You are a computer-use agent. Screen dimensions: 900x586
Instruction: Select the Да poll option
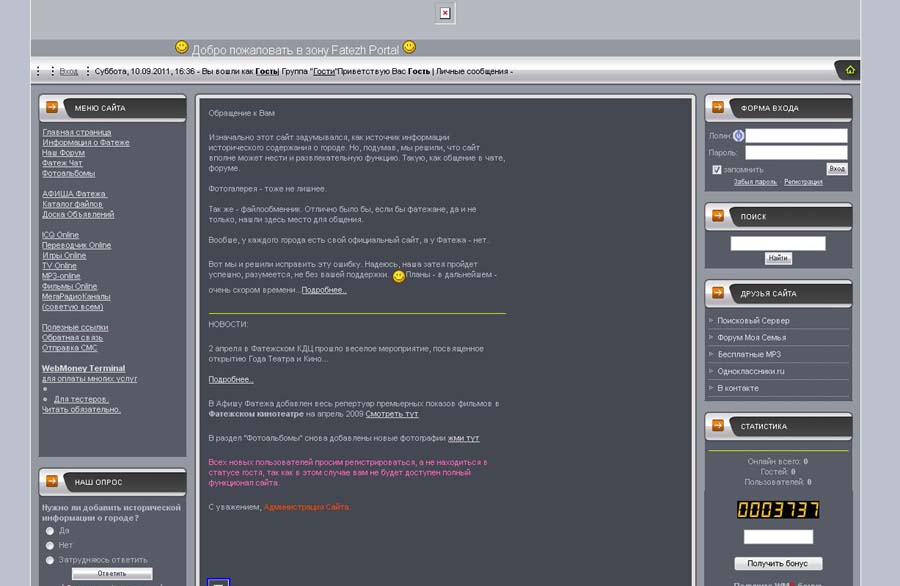coord(50,531)
